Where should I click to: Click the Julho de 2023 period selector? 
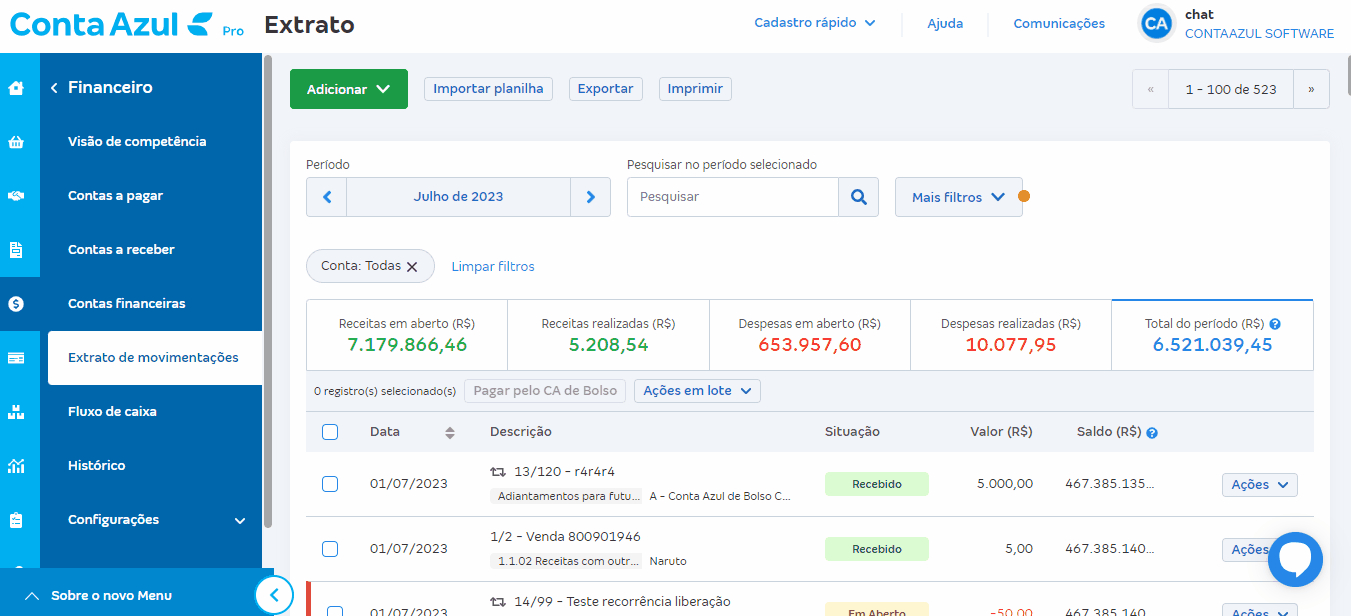(x=458, y=197)
